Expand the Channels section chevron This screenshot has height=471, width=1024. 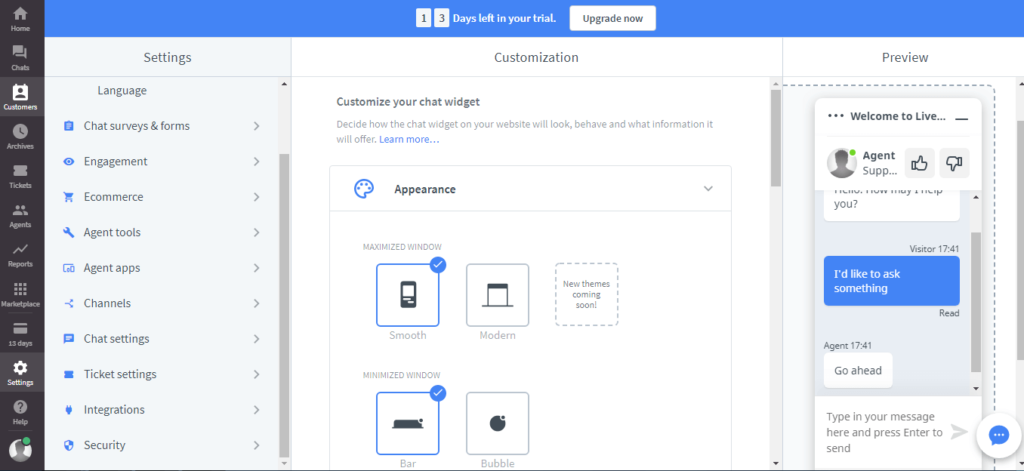pos(257,303)
